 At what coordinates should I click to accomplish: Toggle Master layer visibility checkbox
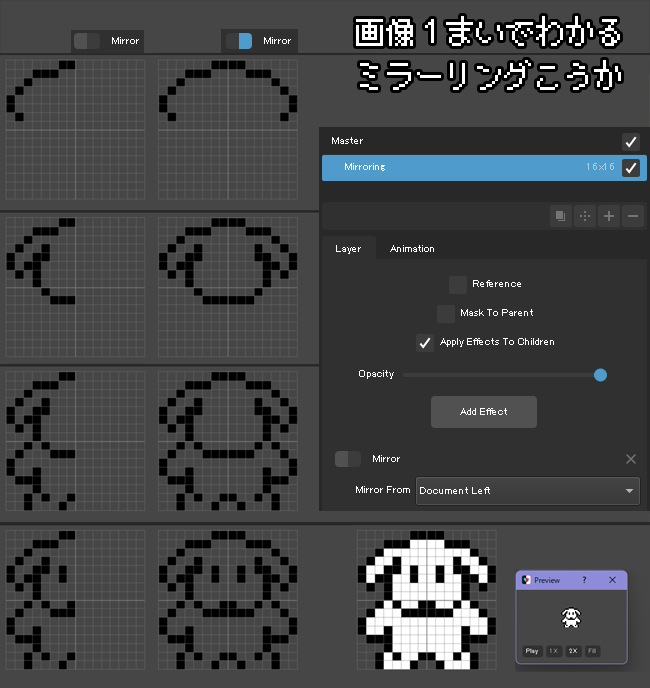click(x=631, y=142)
